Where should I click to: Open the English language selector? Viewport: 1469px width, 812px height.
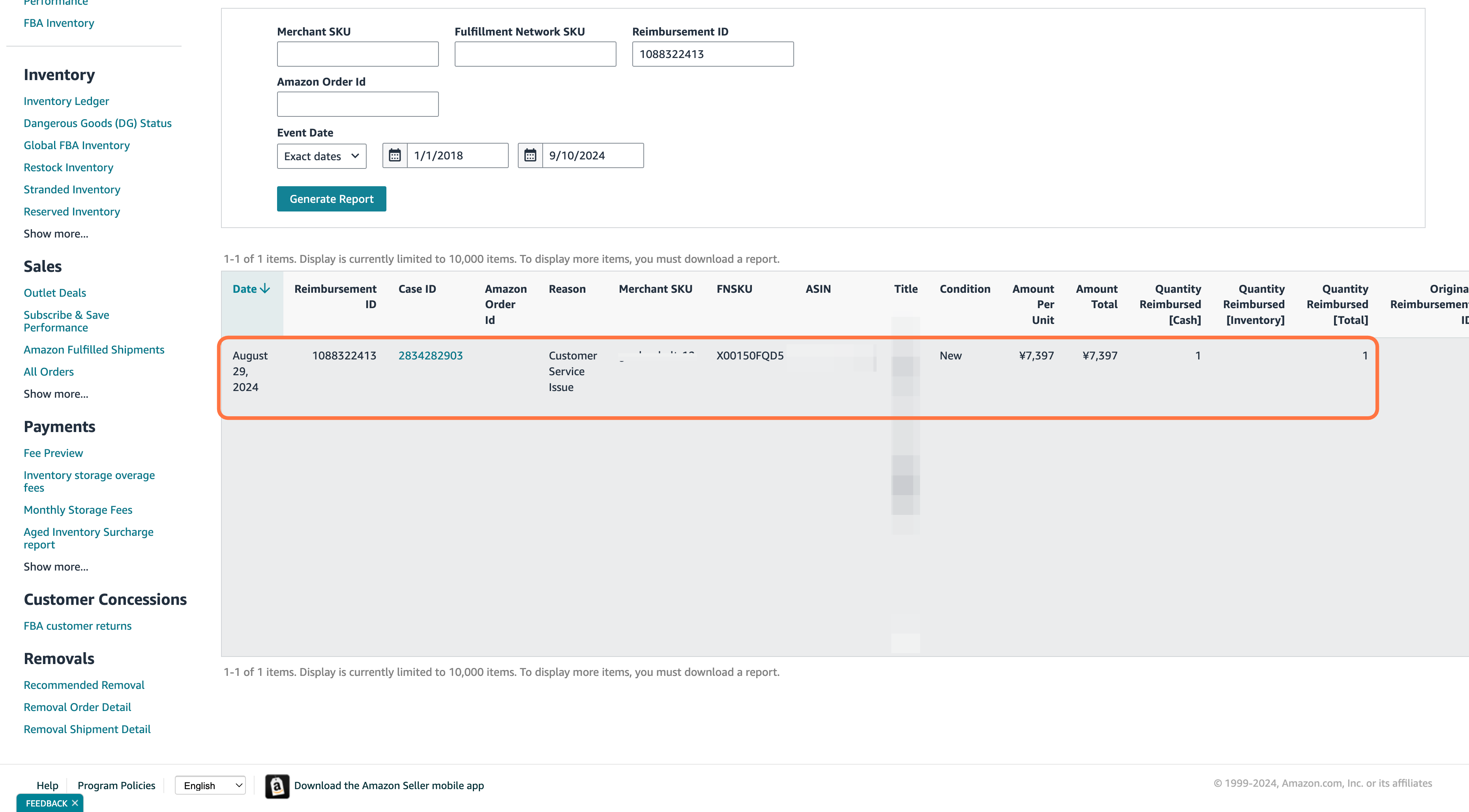point(210,785)
